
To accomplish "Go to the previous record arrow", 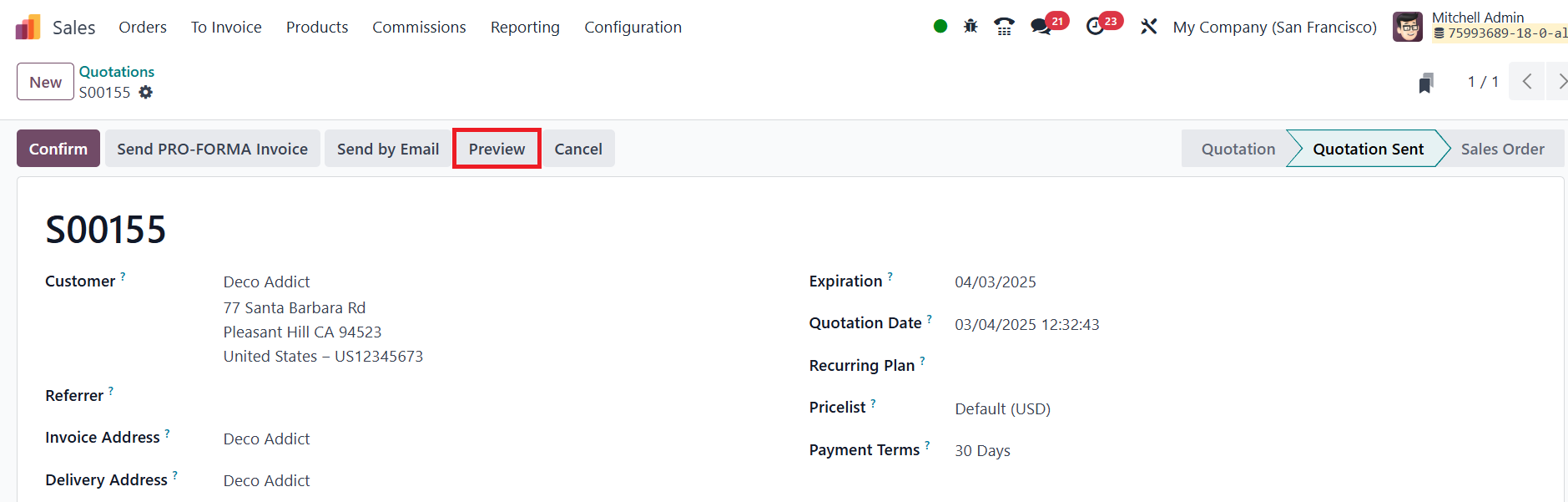I will pyautogui.click(x=1527, y=82).
